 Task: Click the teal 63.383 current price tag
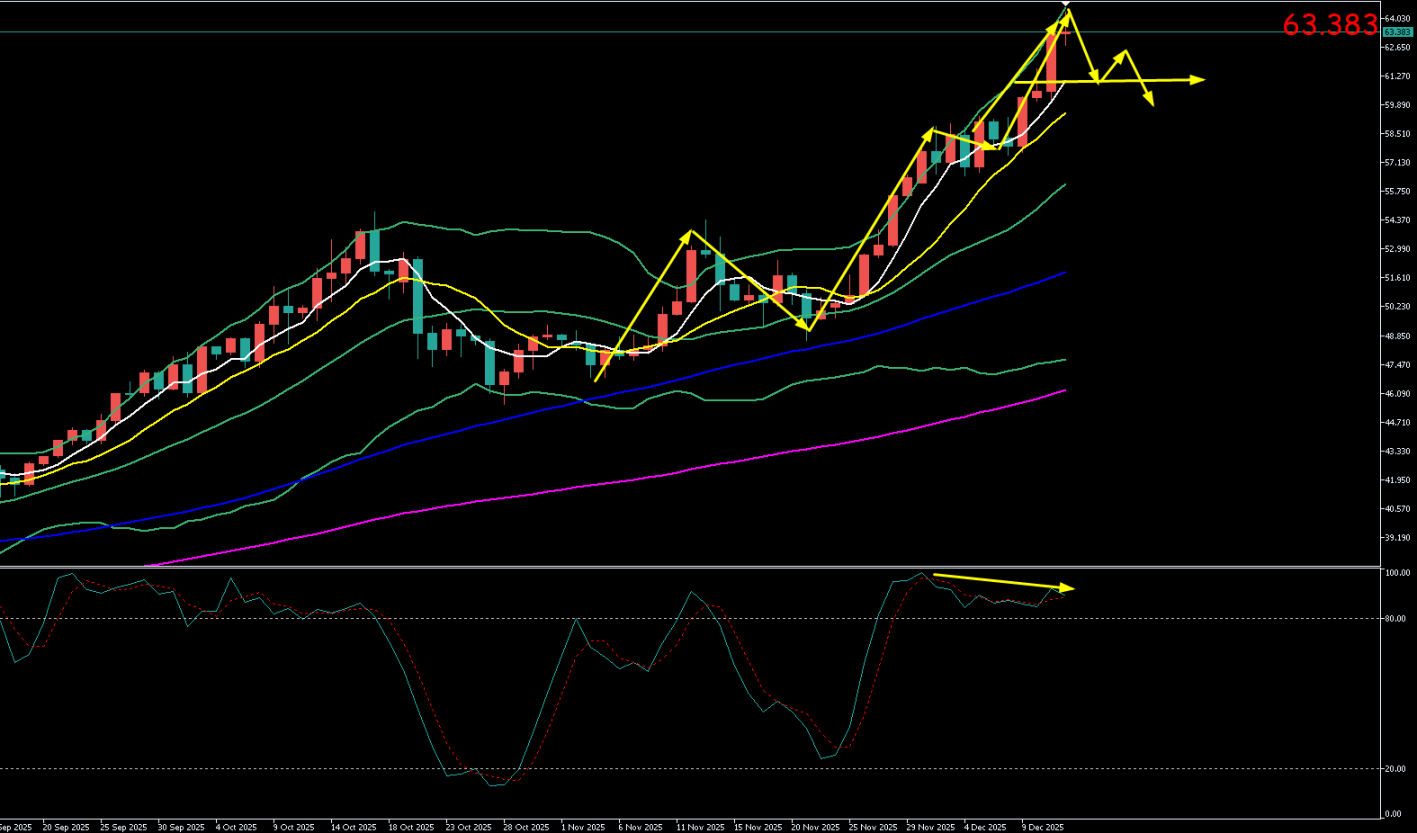(x=1397, y=32)
